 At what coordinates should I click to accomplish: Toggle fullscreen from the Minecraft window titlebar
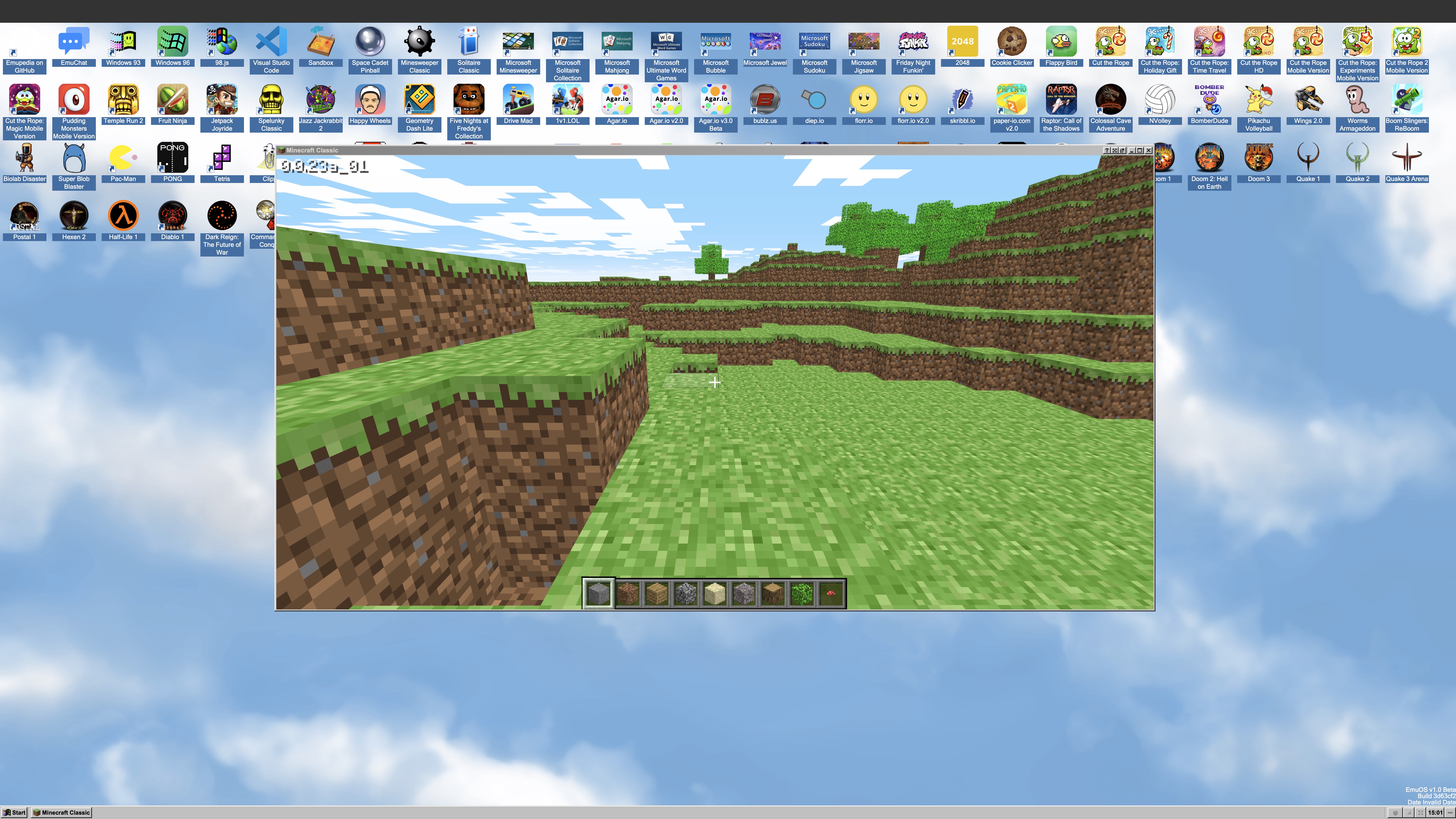tap(1115, 150)
